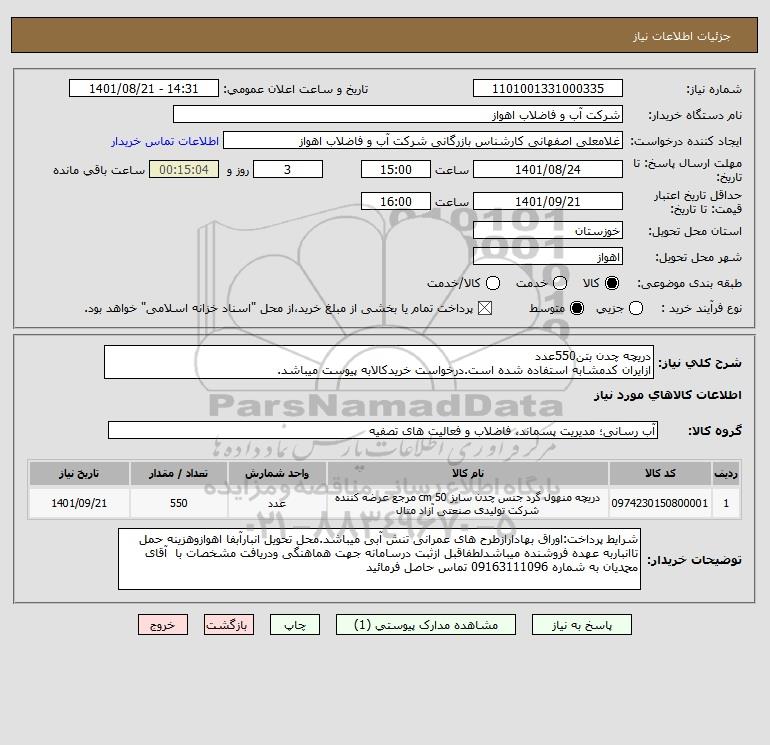Image resolution: width=770 pixels, height=745 pixels.
Task: Click the پاسخ به نیاز button
Action: click(x=582, y=625)
